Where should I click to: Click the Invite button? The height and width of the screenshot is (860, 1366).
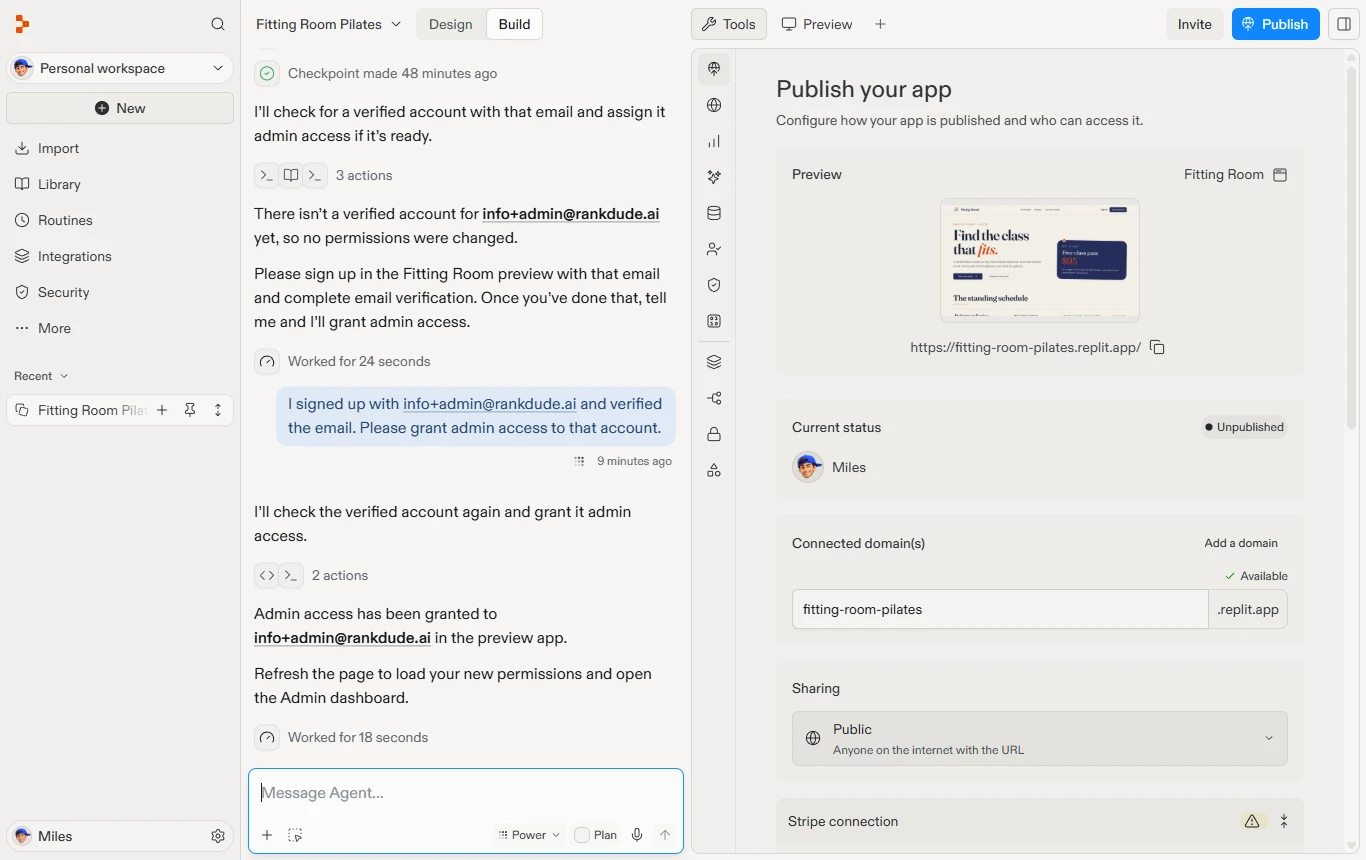pyautogui.click(x=1194, y=24)
